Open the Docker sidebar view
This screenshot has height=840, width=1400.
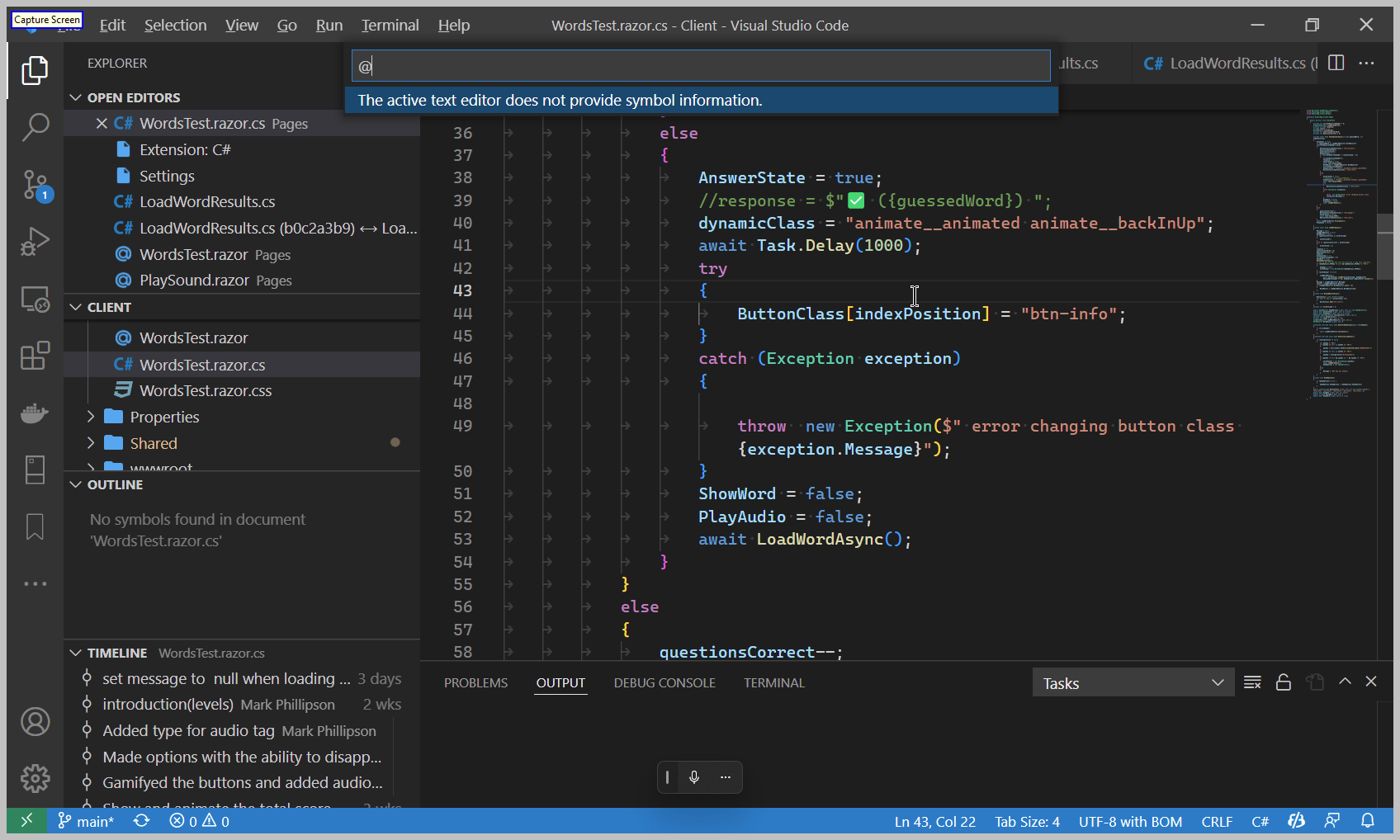tap(35, 413)
